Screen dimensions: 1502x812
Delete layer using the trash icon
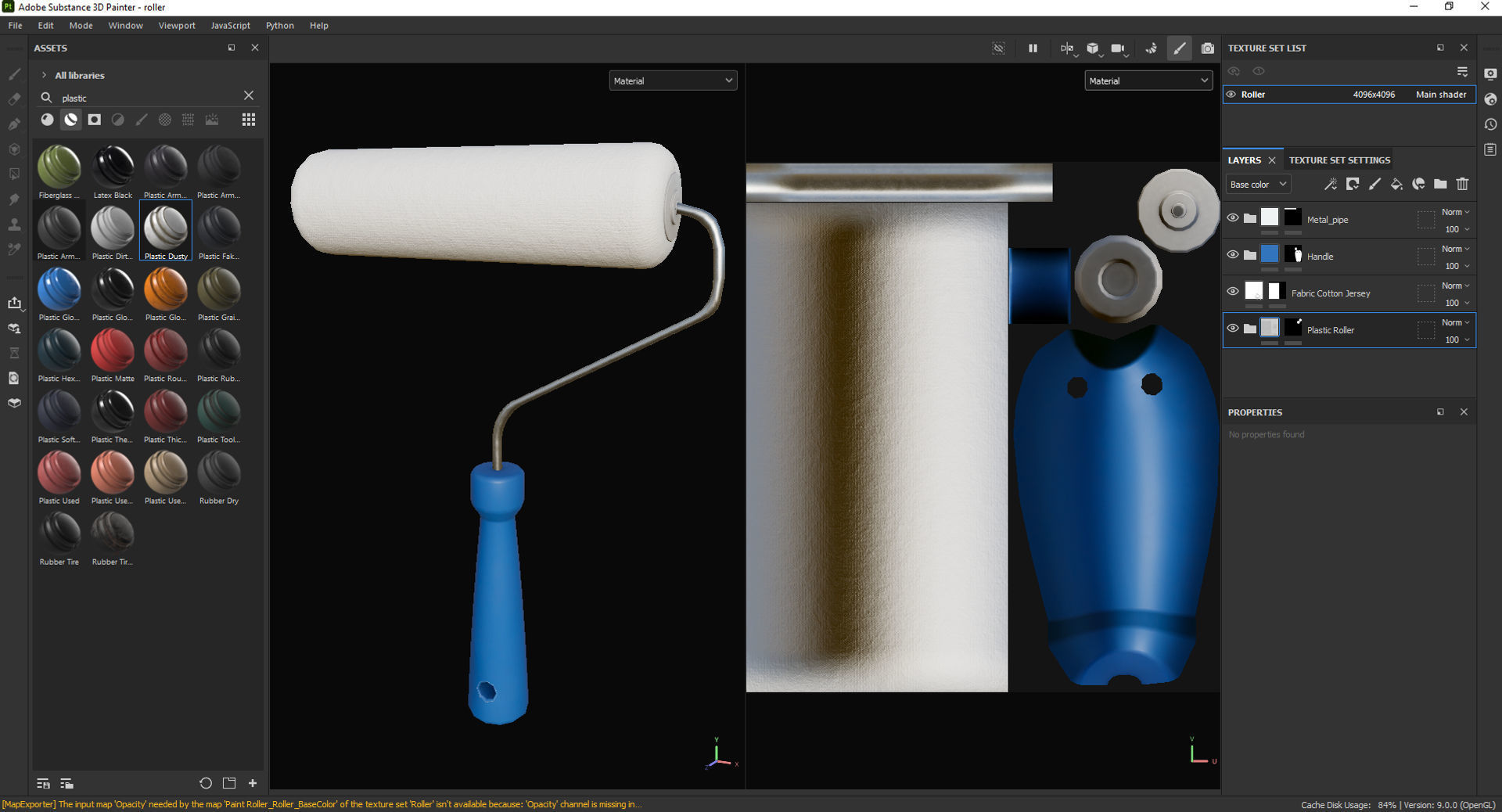1462,185
